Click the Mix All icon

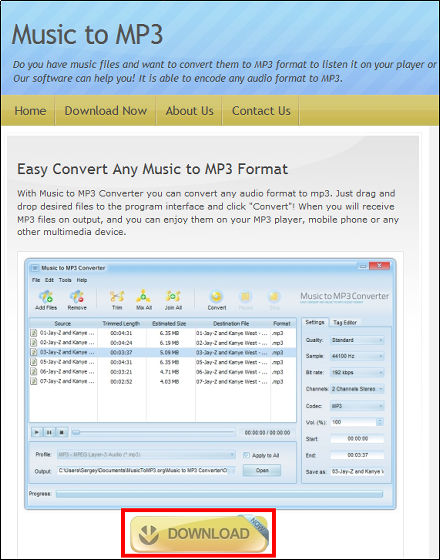click(x=144, y=296)
